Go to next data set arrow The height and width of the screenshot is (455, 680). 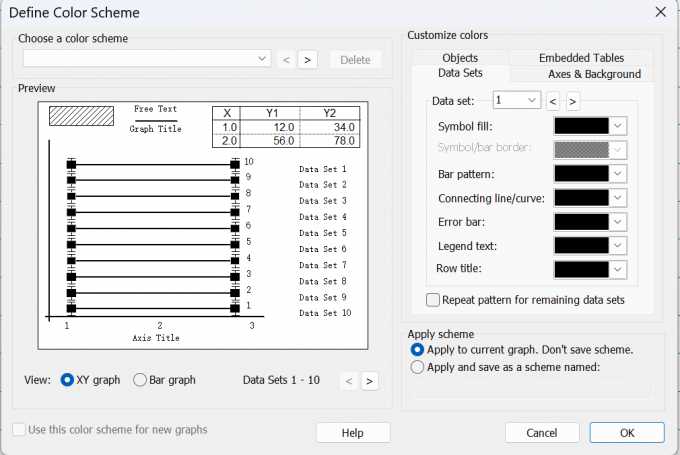pos(572,102)
